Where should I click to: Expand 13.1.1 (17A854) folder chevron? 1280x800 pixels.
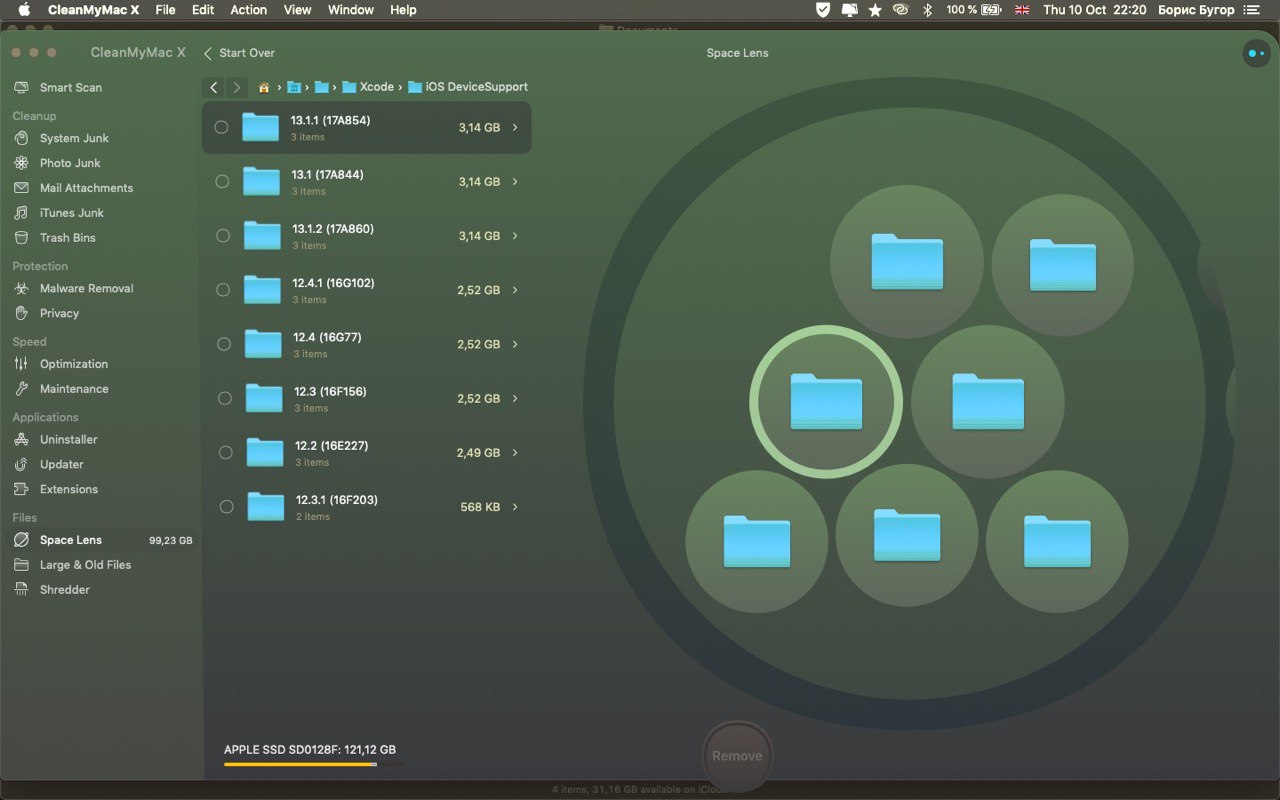click(515, 128)
